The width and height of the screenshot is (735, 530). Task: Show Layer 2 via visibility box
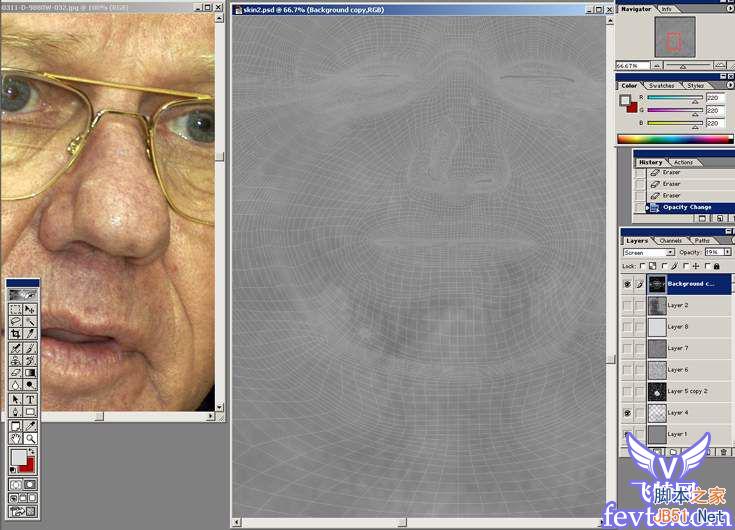click(627, 306)
